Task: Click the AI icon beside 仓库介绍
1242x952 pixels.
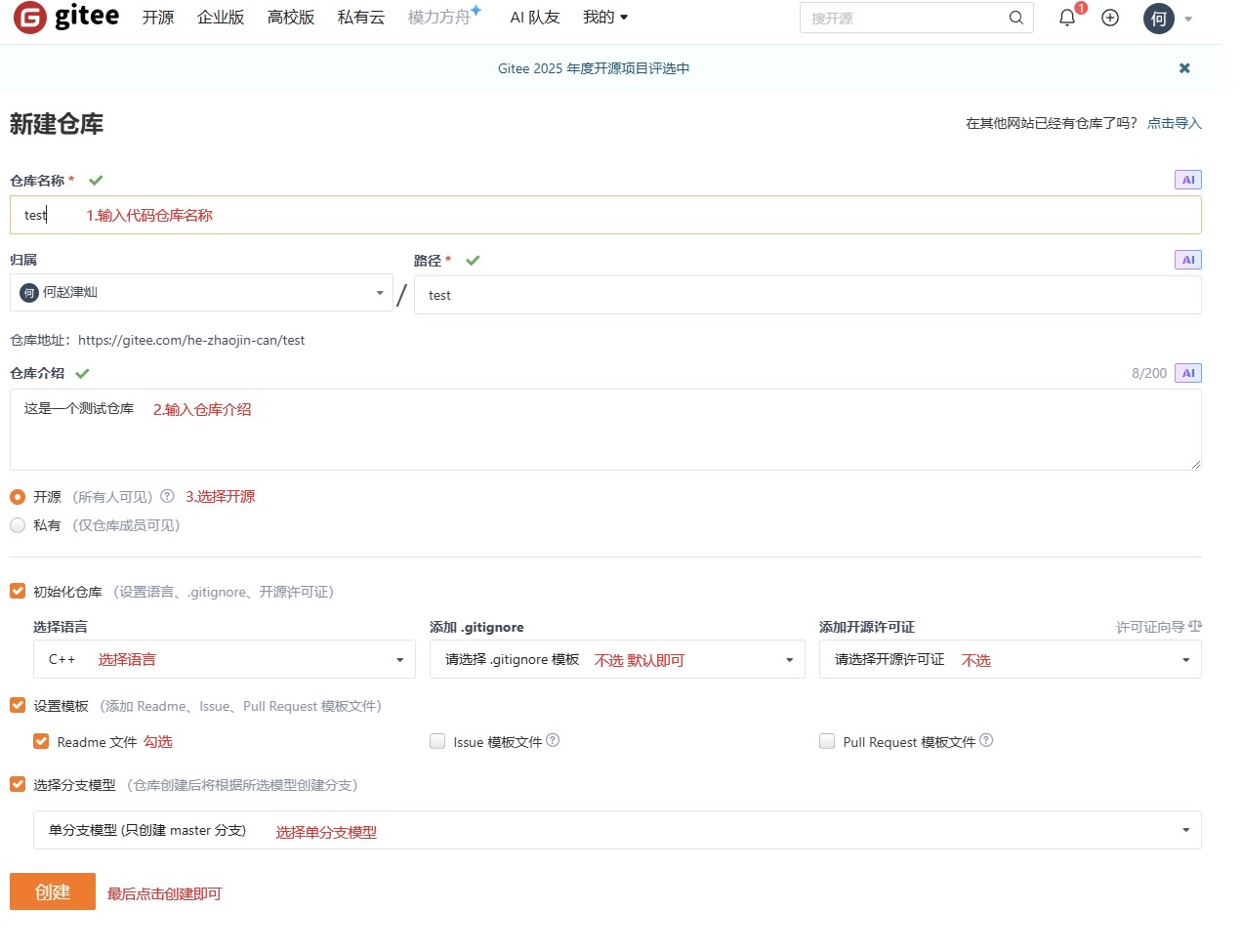Action: (x=1187, y=372)
